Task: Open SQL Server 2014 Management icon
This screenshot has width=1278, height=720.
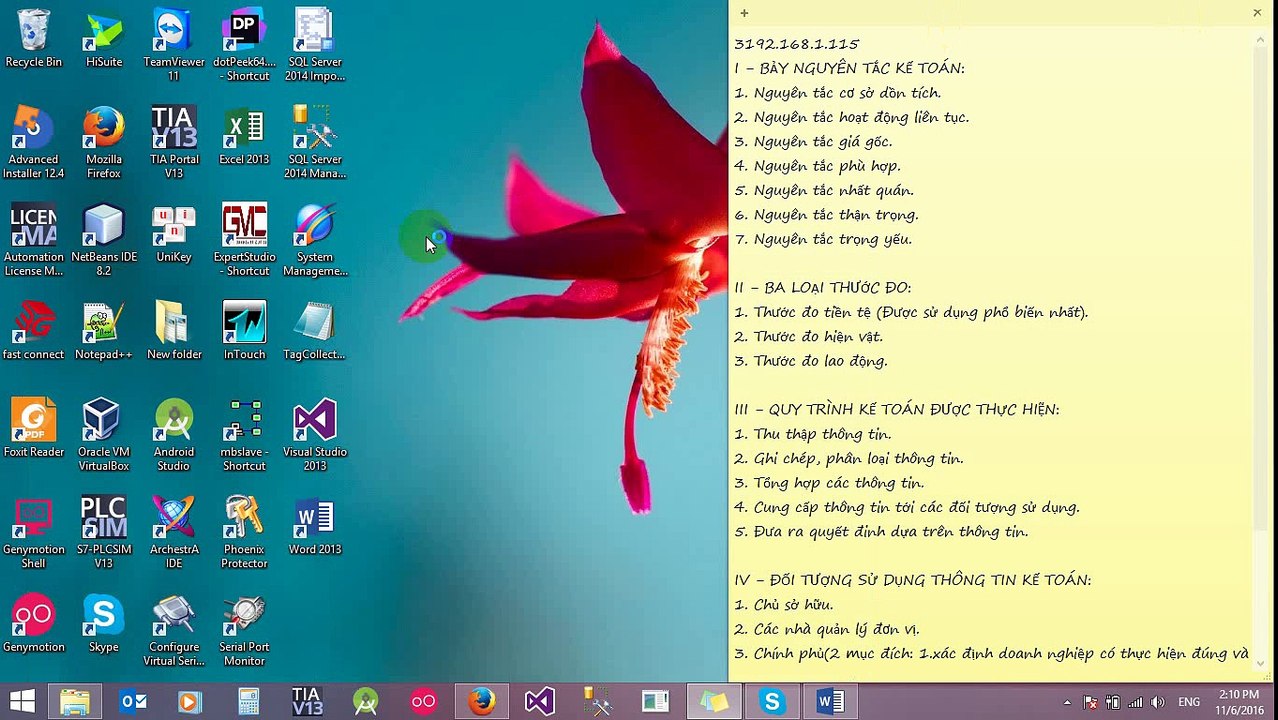Action: pyautogui.click(x=314, y=142)
